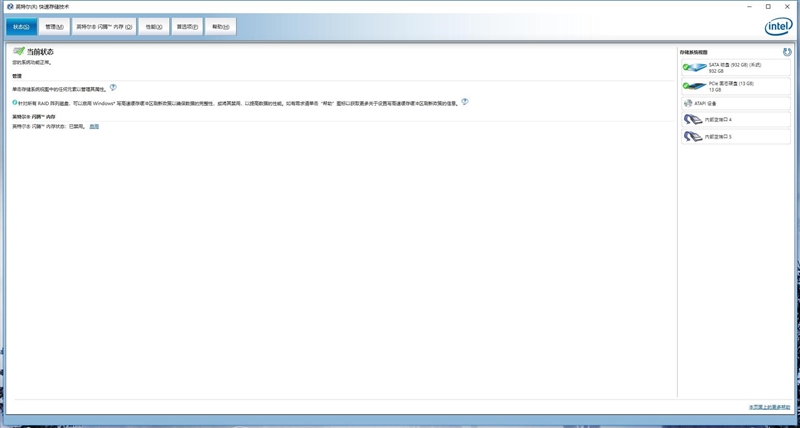Select the 内部空端口 4 port icon

point(692,119)
